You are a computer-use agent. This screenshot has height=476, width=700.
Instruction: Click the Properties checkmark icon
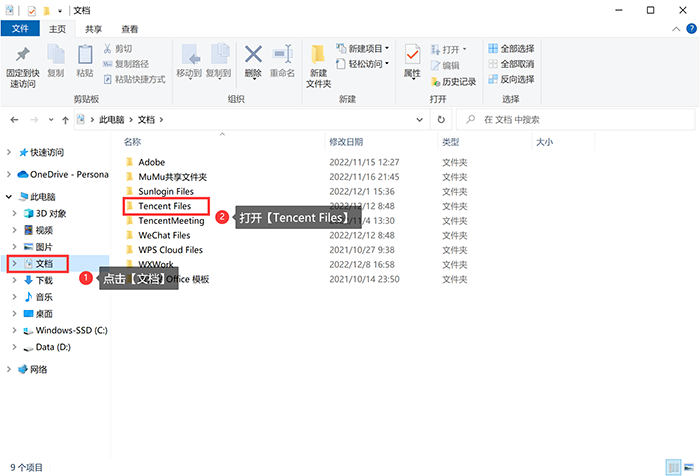click(412, 55)
